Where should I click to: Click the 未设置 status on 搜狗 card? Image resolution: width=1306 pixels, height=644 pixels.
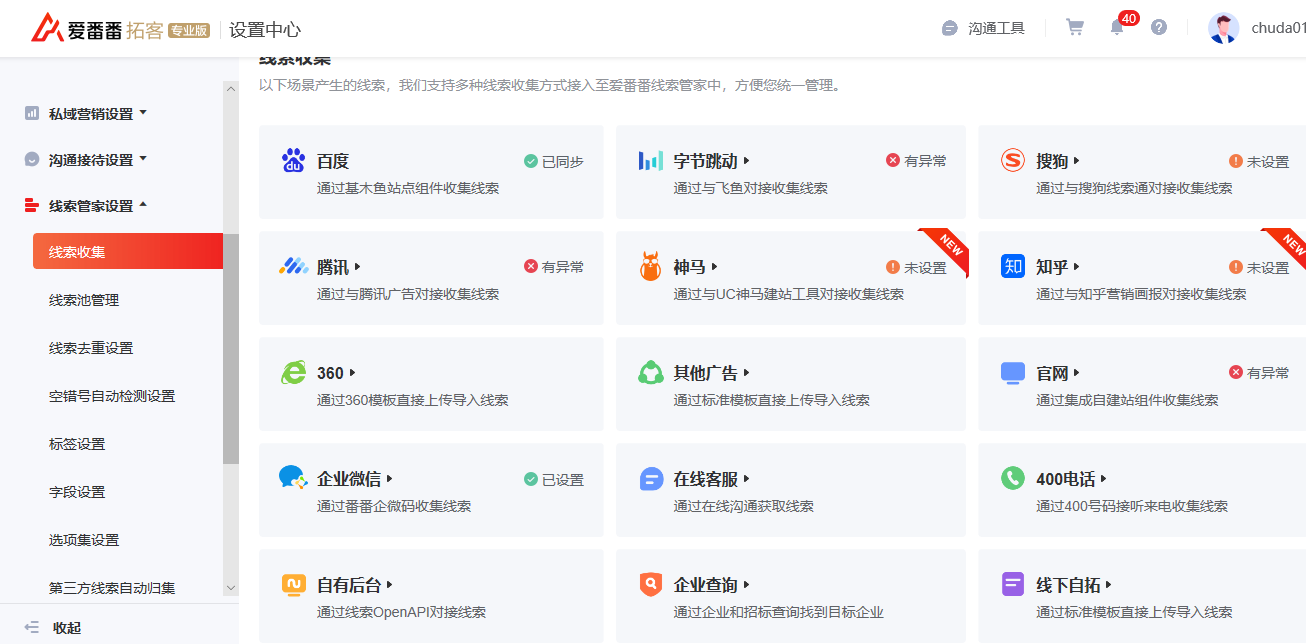(x=1259, y=161)
